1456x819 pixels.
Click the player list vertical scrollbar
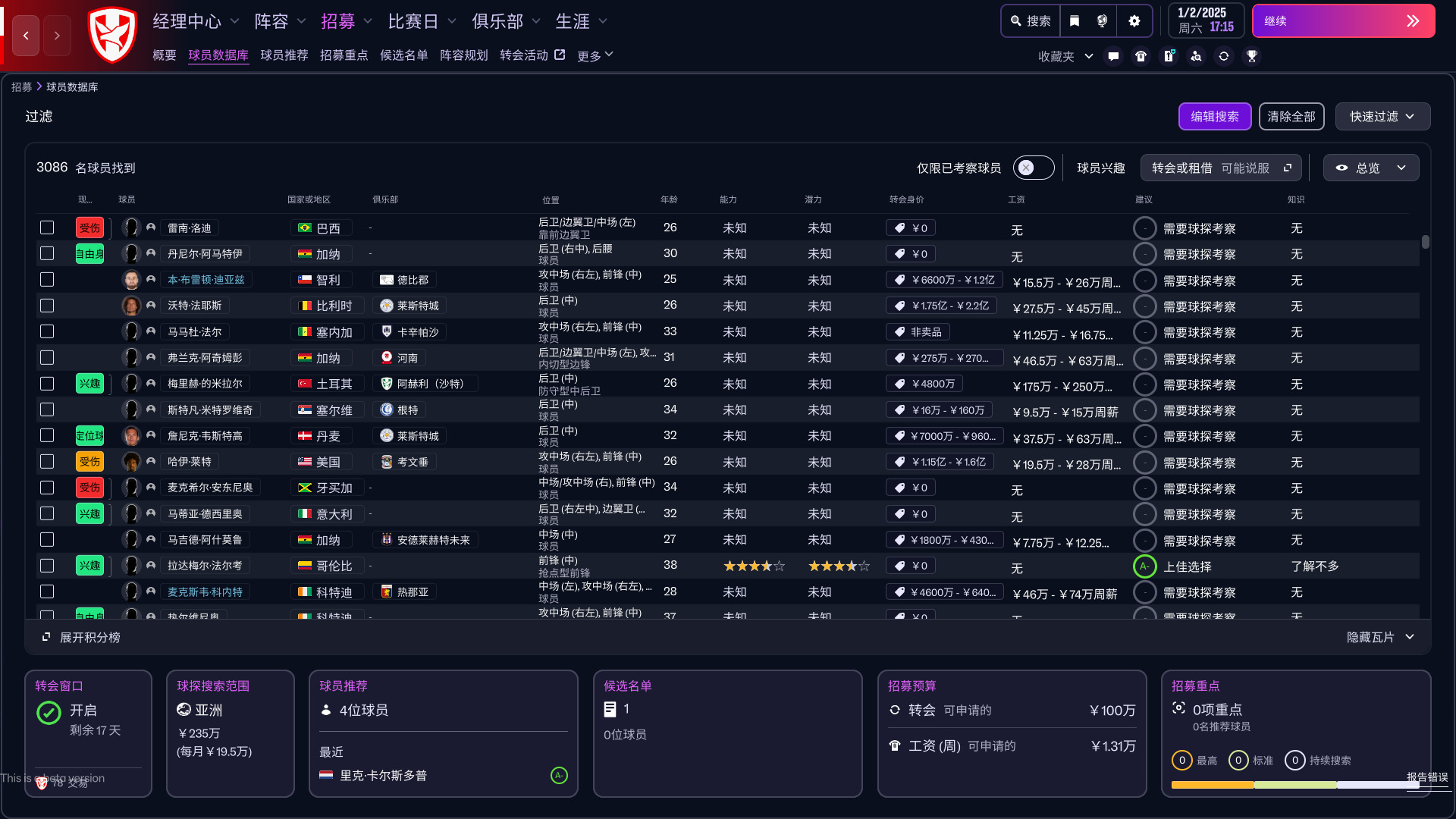coord(1425,243)
